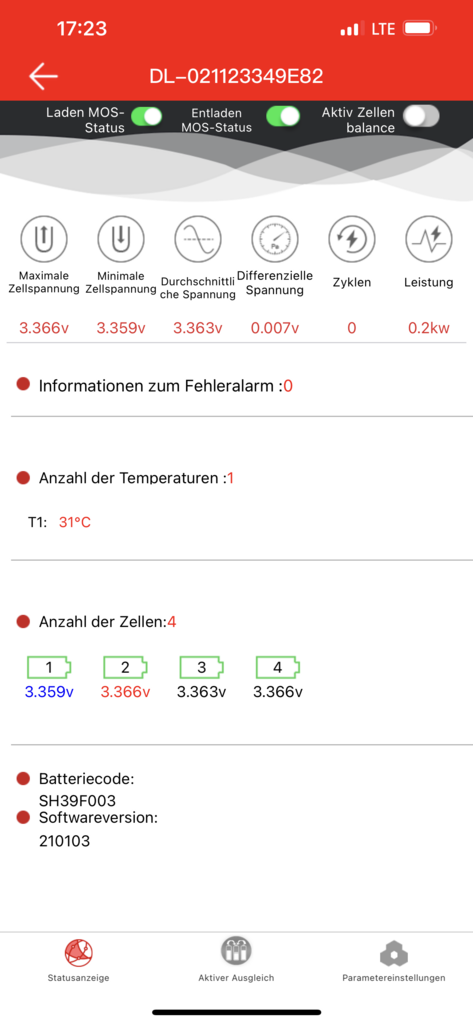
Task: Select cell 1 battery icon
Action: (49, 667)
